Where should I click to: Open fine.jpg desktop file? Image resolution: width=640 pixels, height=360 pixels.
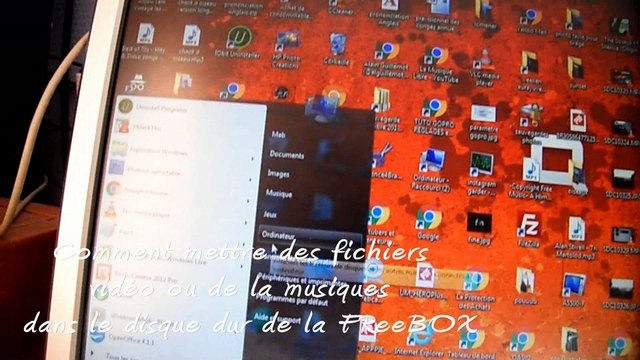(x=479, y=228)
